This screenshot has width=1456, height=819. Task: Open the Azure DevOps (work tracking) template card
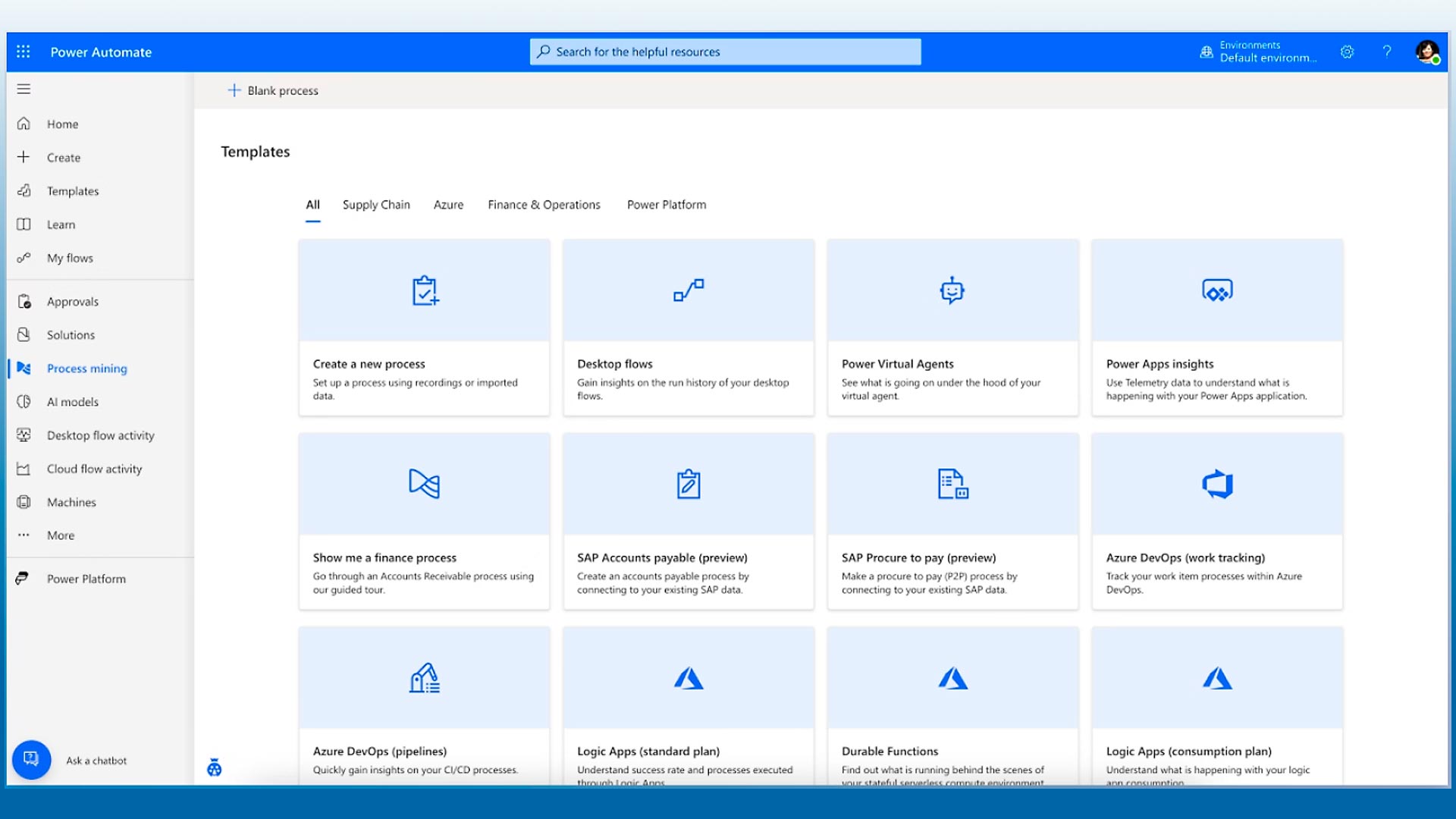click(x=1216, y=521)
